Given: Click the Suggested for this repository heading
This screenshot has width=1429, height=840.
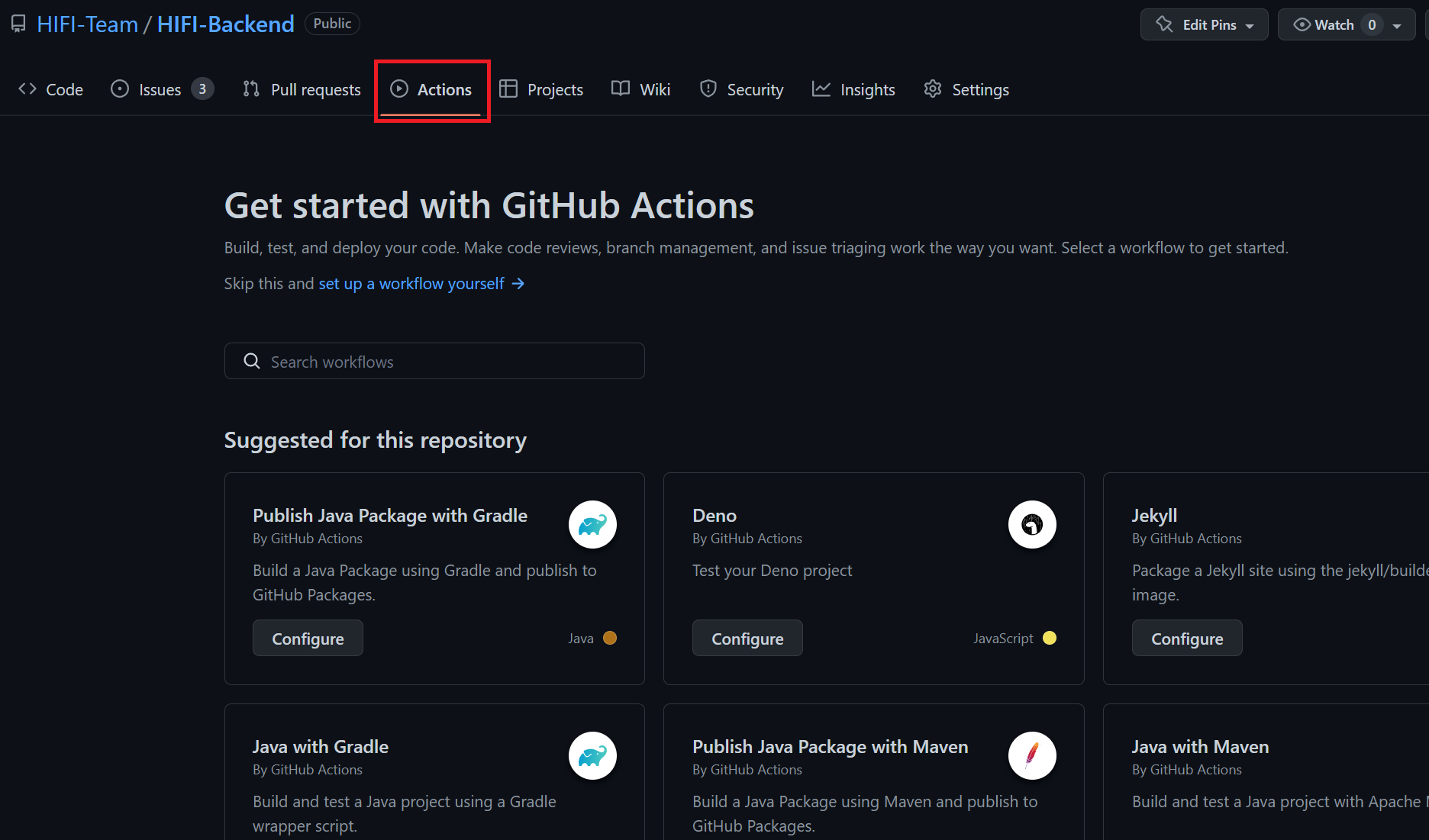Looking at the screenshot, I should tap(376, 440).
